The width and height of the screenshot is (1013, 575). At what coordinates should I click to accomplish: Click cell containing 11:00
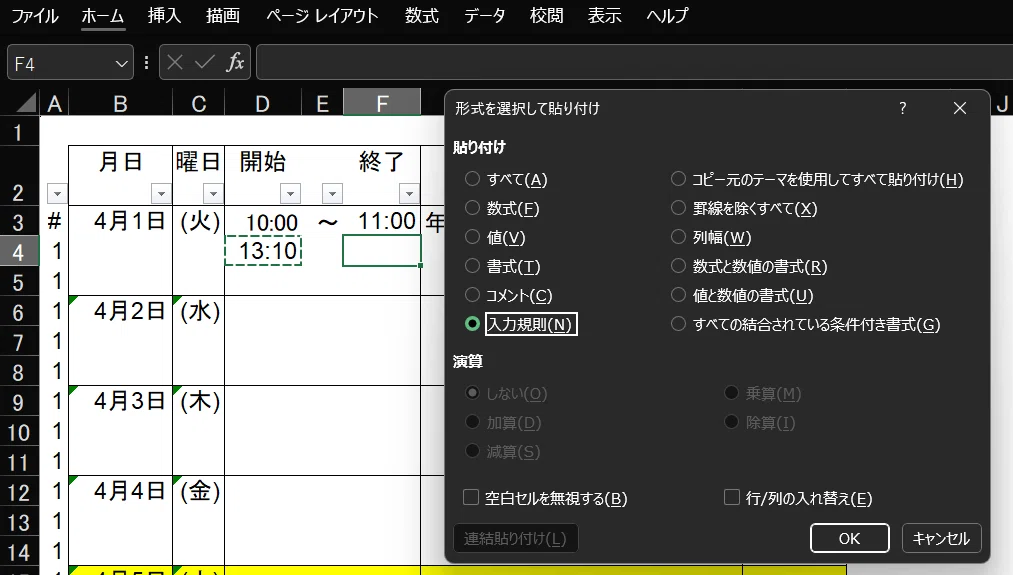point(382,221)
